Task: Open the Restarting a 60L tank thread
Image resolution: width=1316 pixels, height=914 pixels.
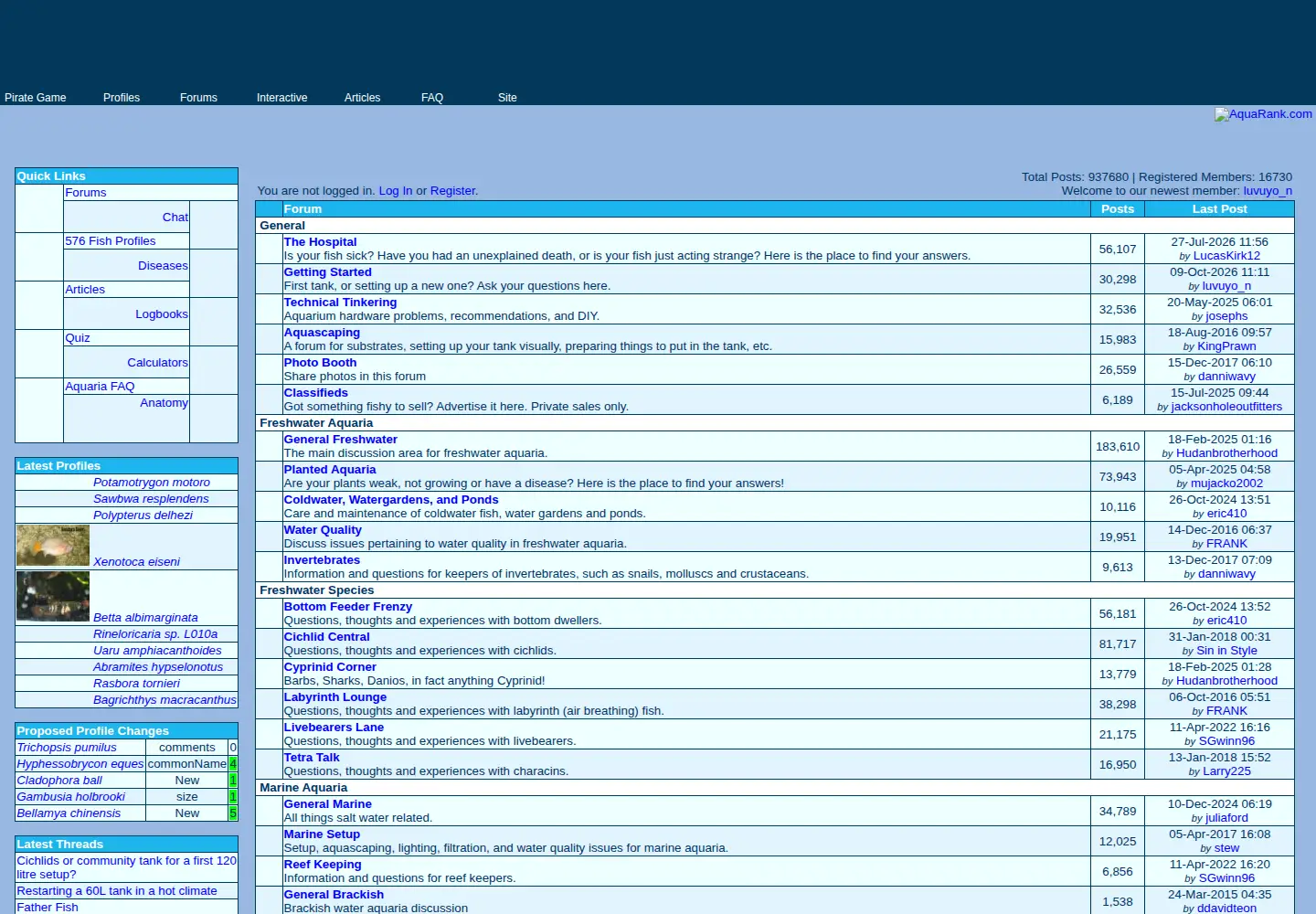Action: click(117, 891)
